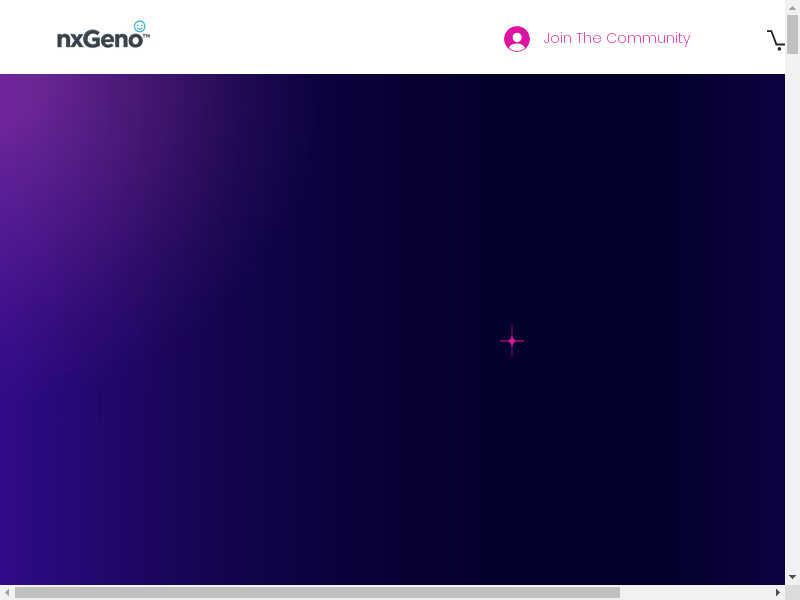Click the pink sparkle star on the banner
Image resolution: width=800 pixels, height=600 pixels.
coord(512,341)
